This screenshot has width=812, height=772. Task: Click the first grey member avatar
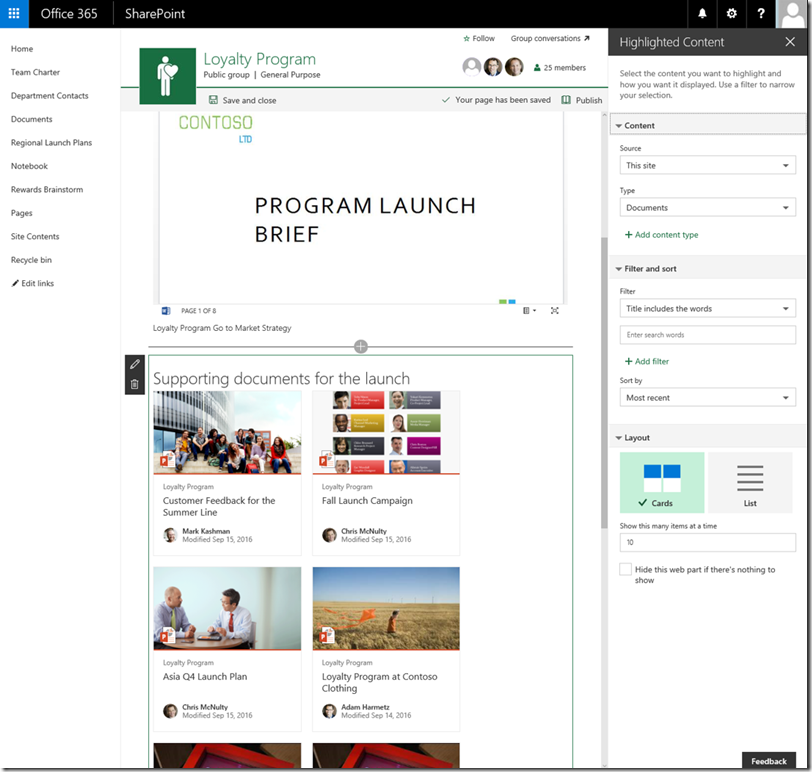tap(471, 67)
